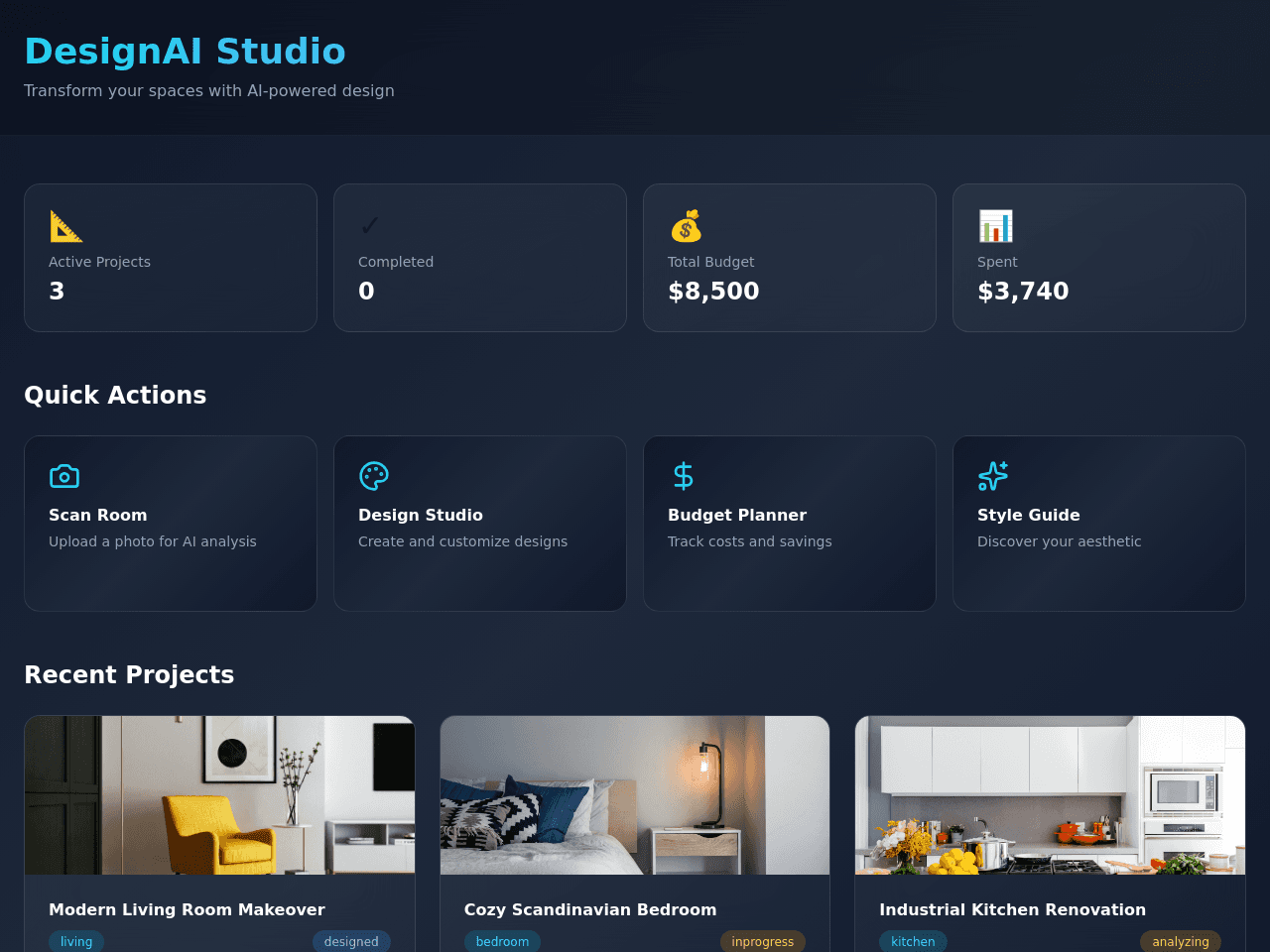1270x952 pixels.
Task: Click the Total Budget label
Action: point(710,262)
